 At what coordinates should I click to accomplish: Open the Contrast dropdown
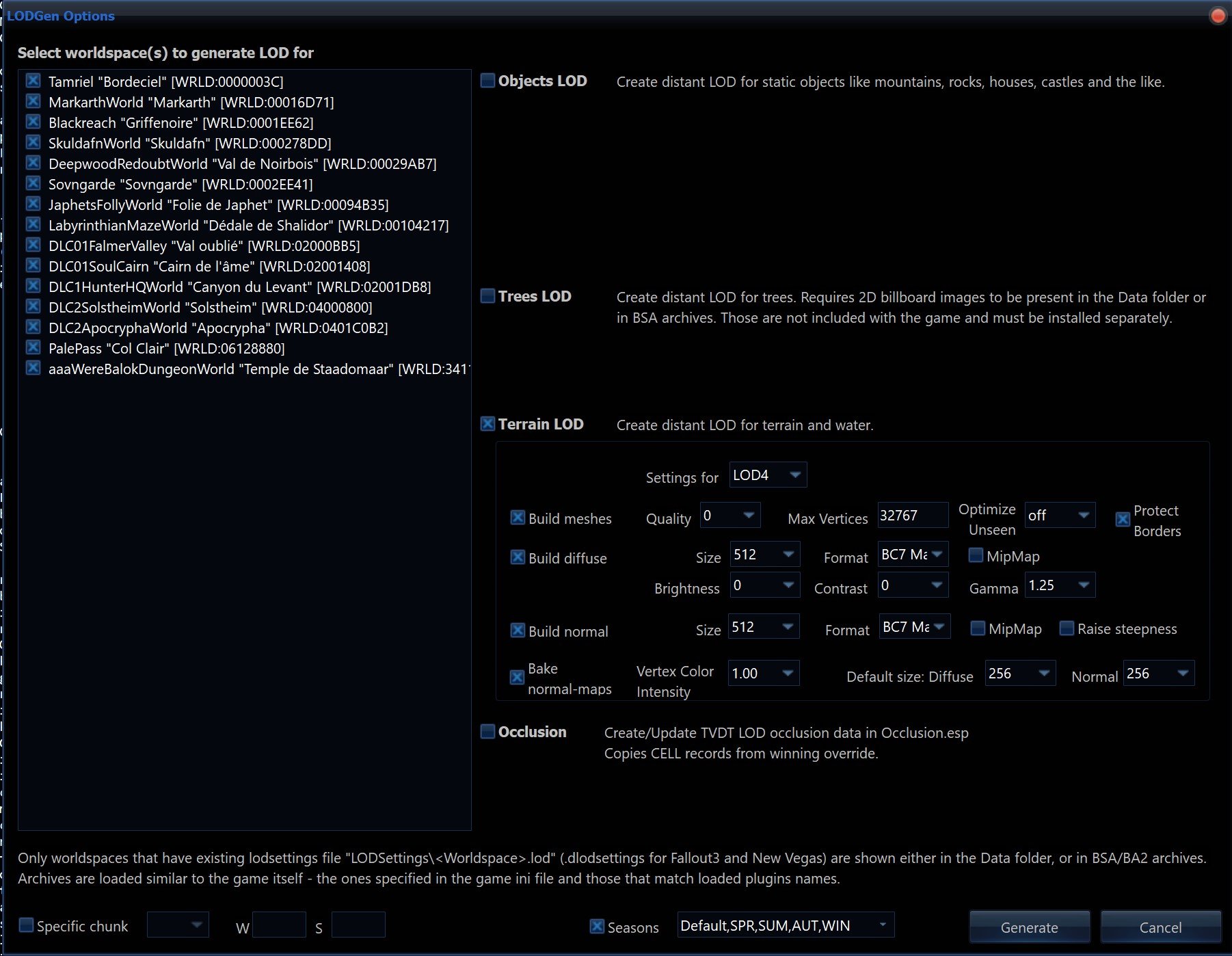pyautogui.click(x=913, y=585)
